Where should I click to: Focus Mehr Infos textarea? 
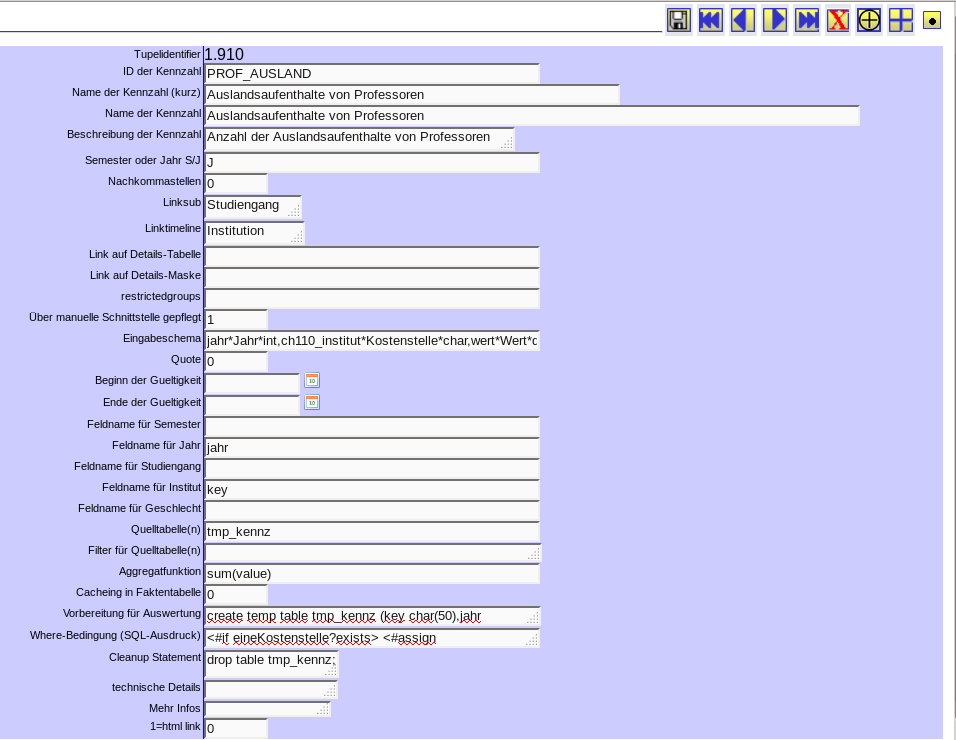click(x=268, y=709)
